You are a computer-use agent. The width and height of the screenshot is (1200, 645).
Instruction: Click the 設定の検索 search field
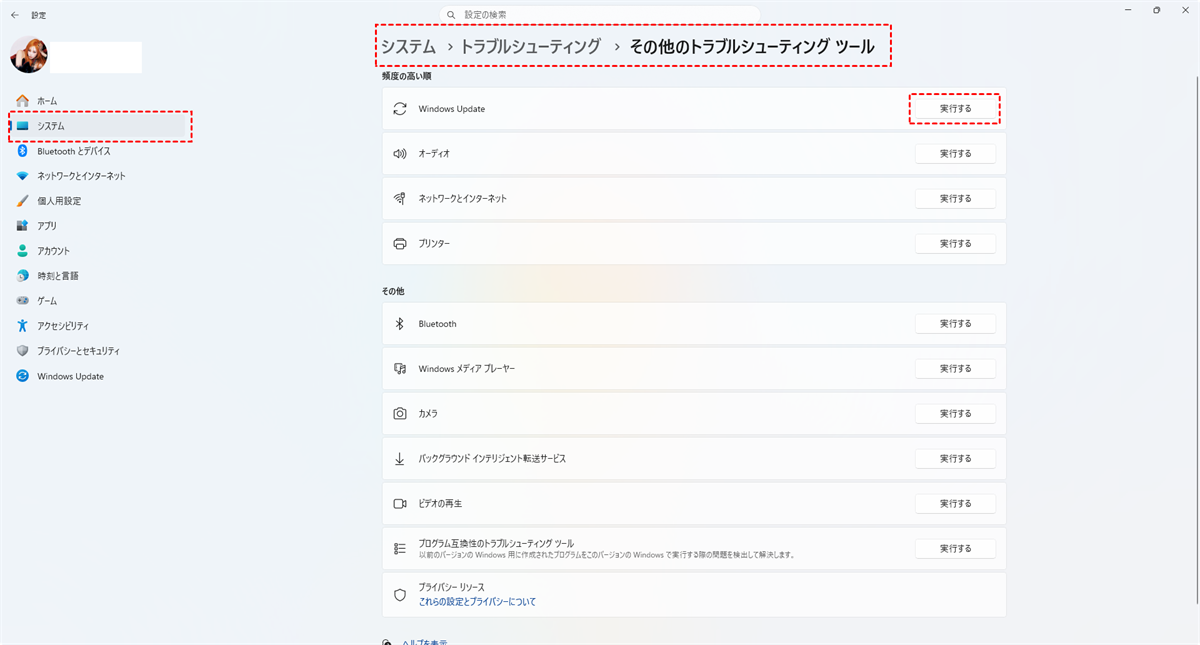(600, 15)
